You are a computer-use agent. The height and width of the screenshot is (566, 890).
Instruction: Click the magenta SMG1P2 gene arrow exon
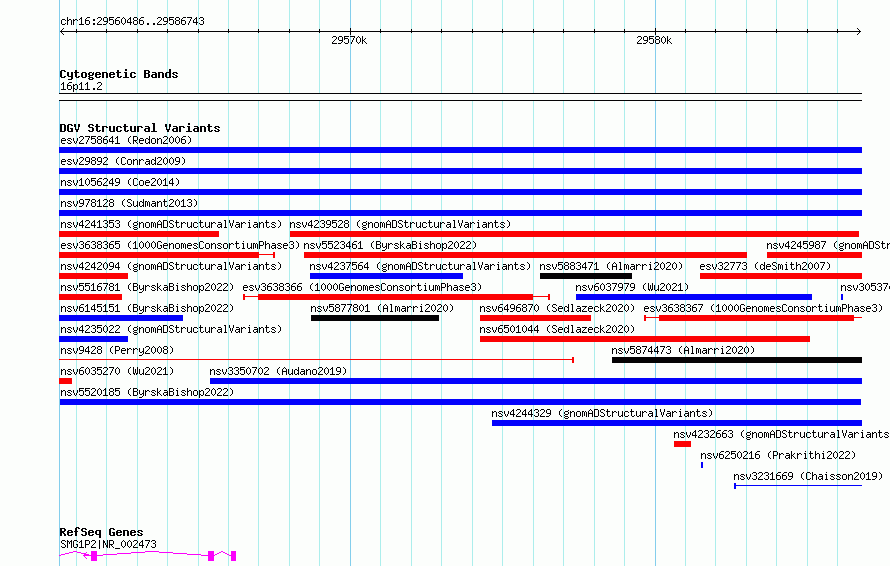click(x=93, y=556)
